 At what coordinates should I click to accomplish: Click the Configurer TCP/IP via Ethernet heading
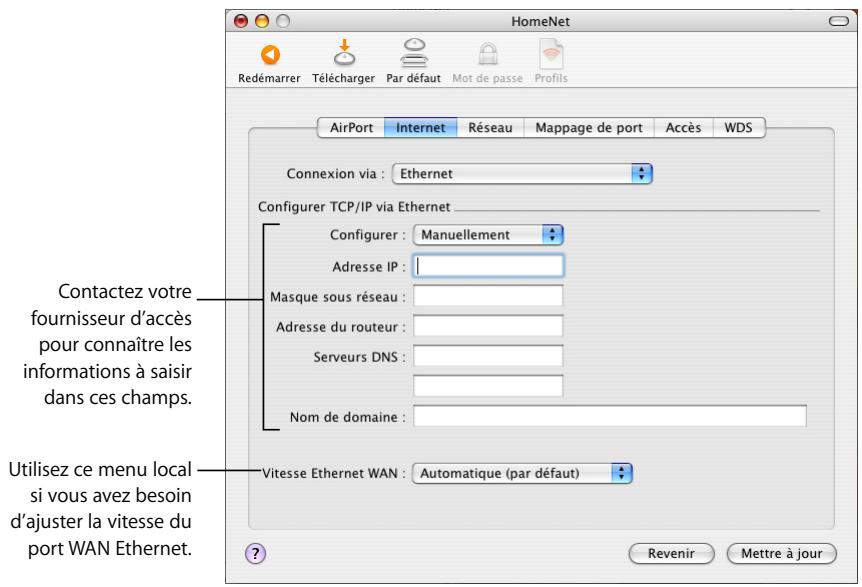(x=354, y=207)
